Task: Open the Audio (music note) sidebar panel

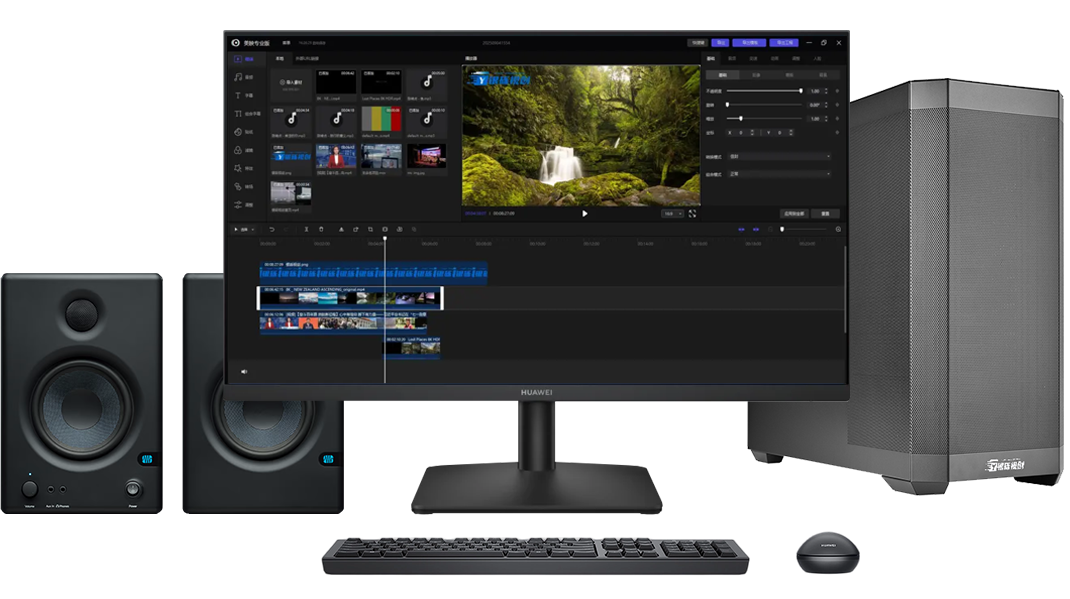Action: 238,77
